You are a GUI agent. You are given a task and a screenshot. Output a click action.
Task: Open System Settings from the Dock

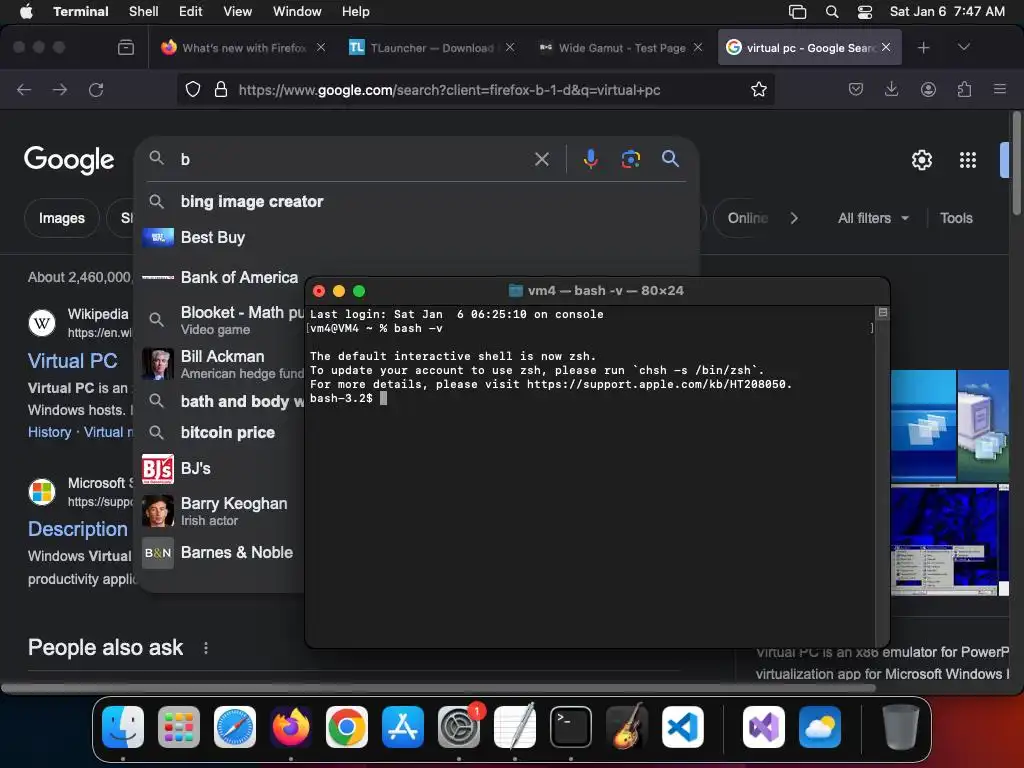point(459,727)
